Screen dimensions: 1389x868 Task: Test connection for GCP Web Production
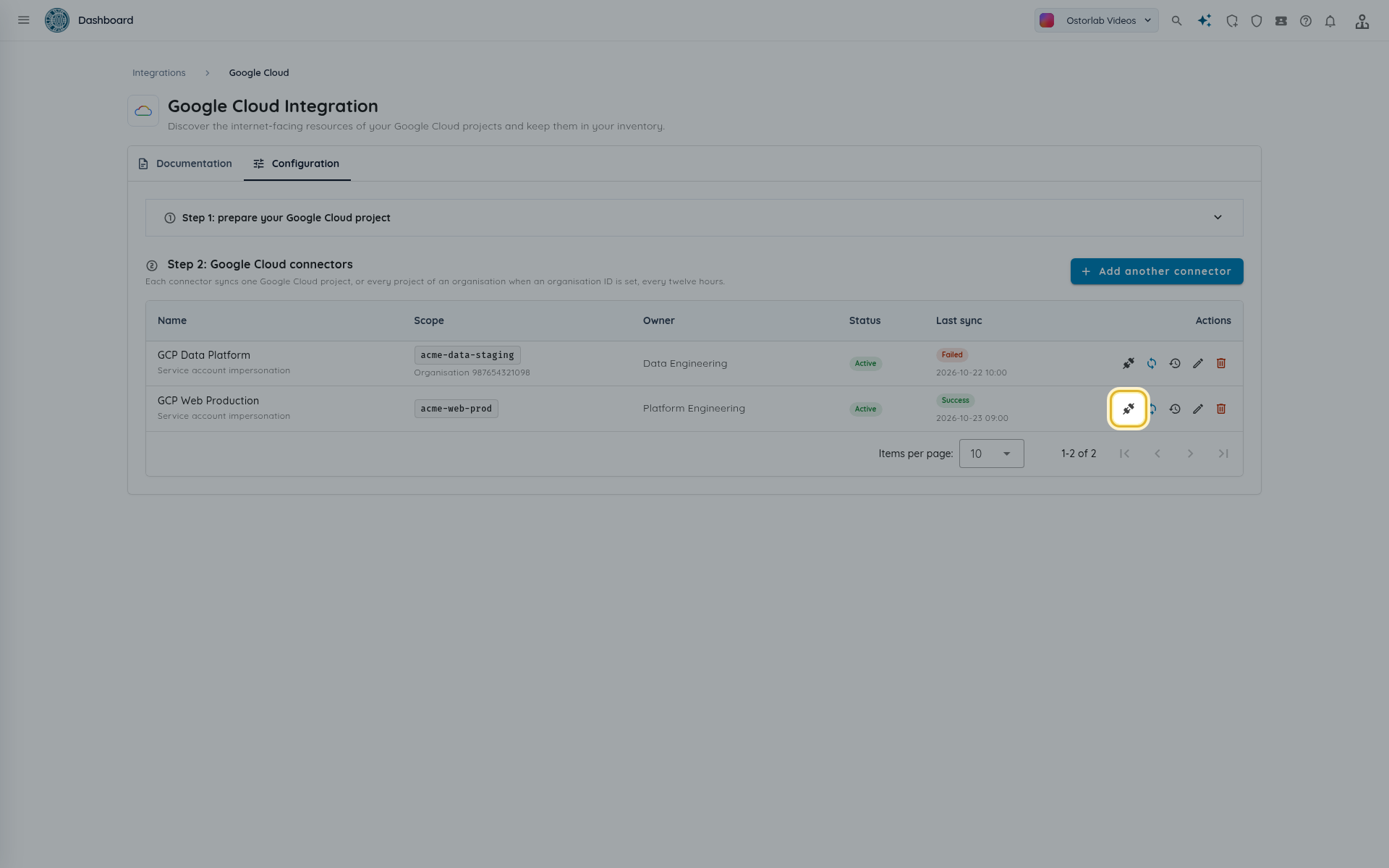pos(1129,409)
